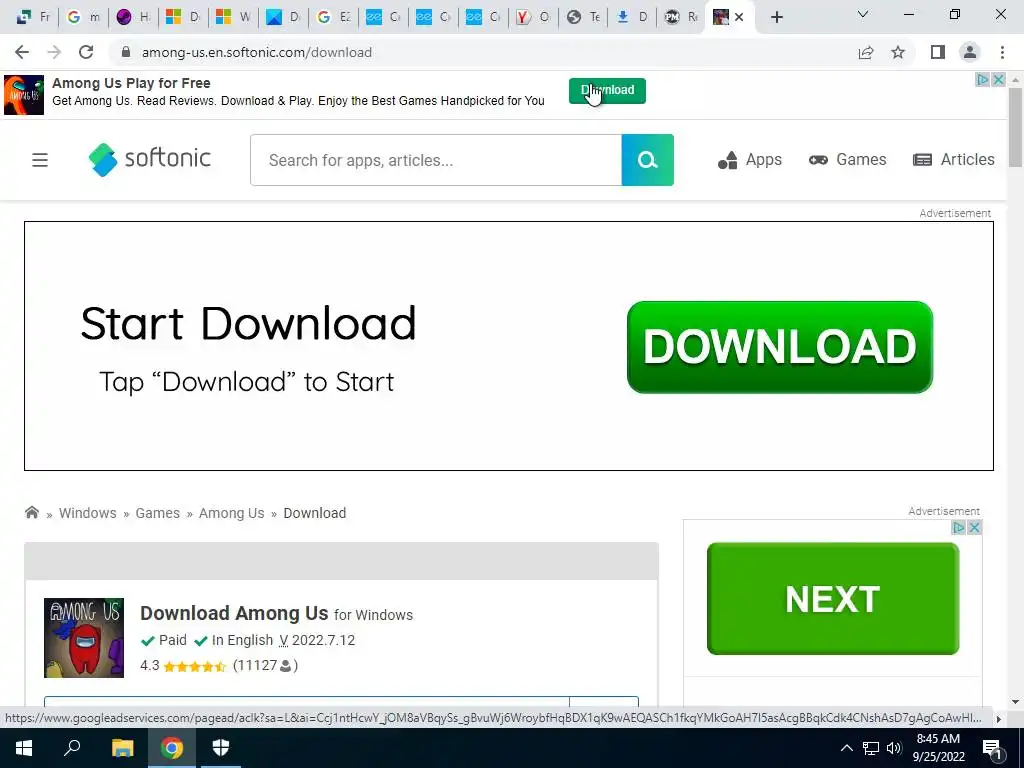Click the Among Us game icon

(x=84, y=637)
